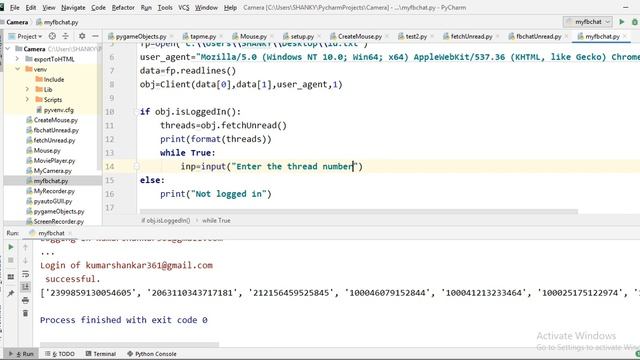Screen dimensions: 640x360
Task: Hide the Project panel with the minus icon
Action: (x=95, y=36)
